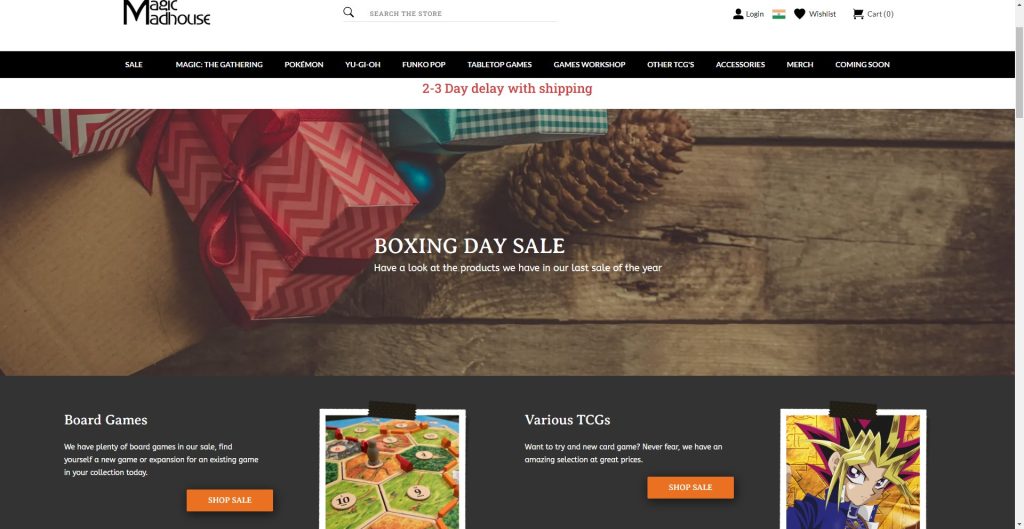
Task: Click the magnifying glass search icon
Action: [349, 12]
